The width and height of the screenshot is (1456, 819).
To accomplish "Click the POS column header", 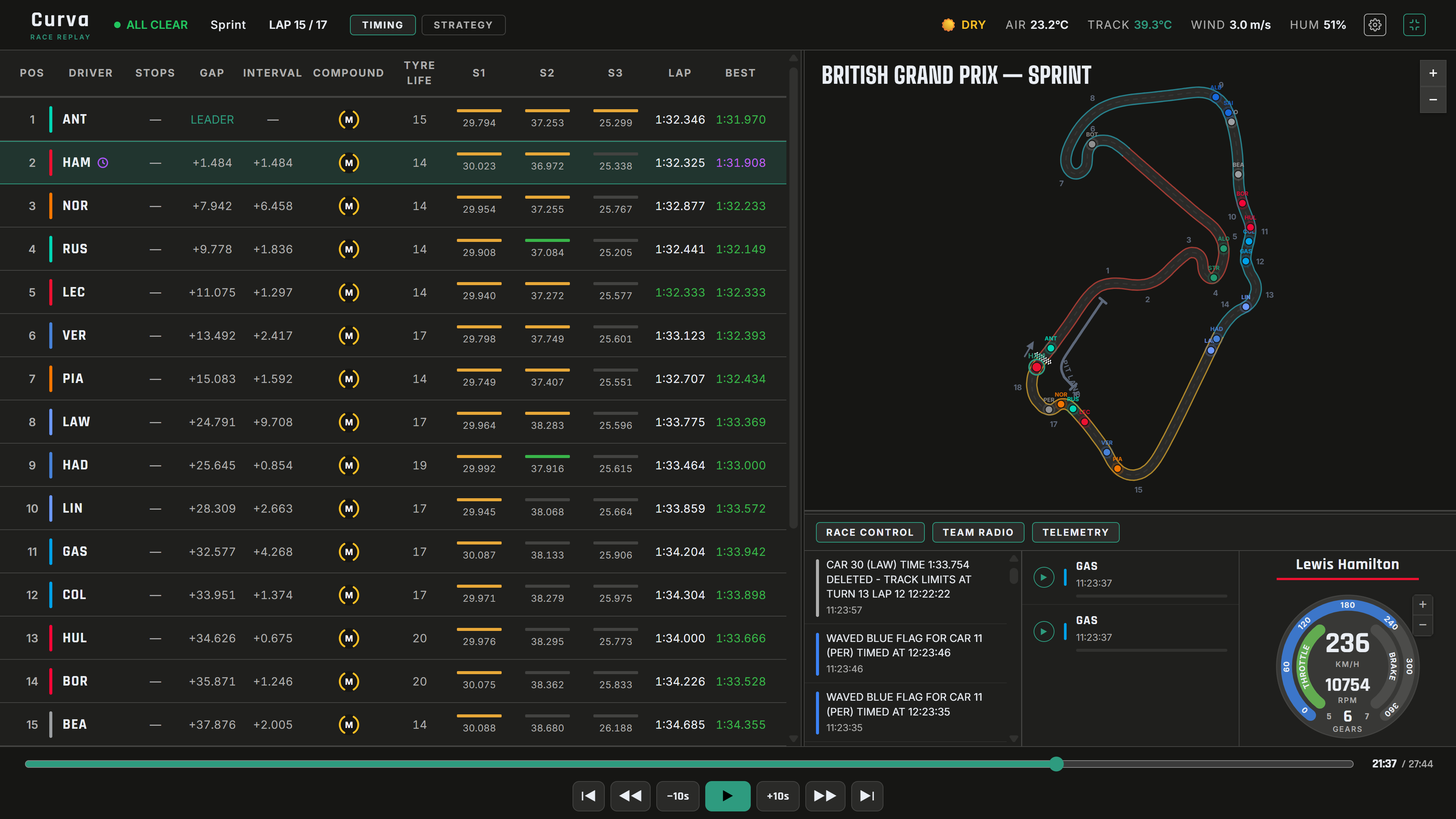I will [31, 73].
